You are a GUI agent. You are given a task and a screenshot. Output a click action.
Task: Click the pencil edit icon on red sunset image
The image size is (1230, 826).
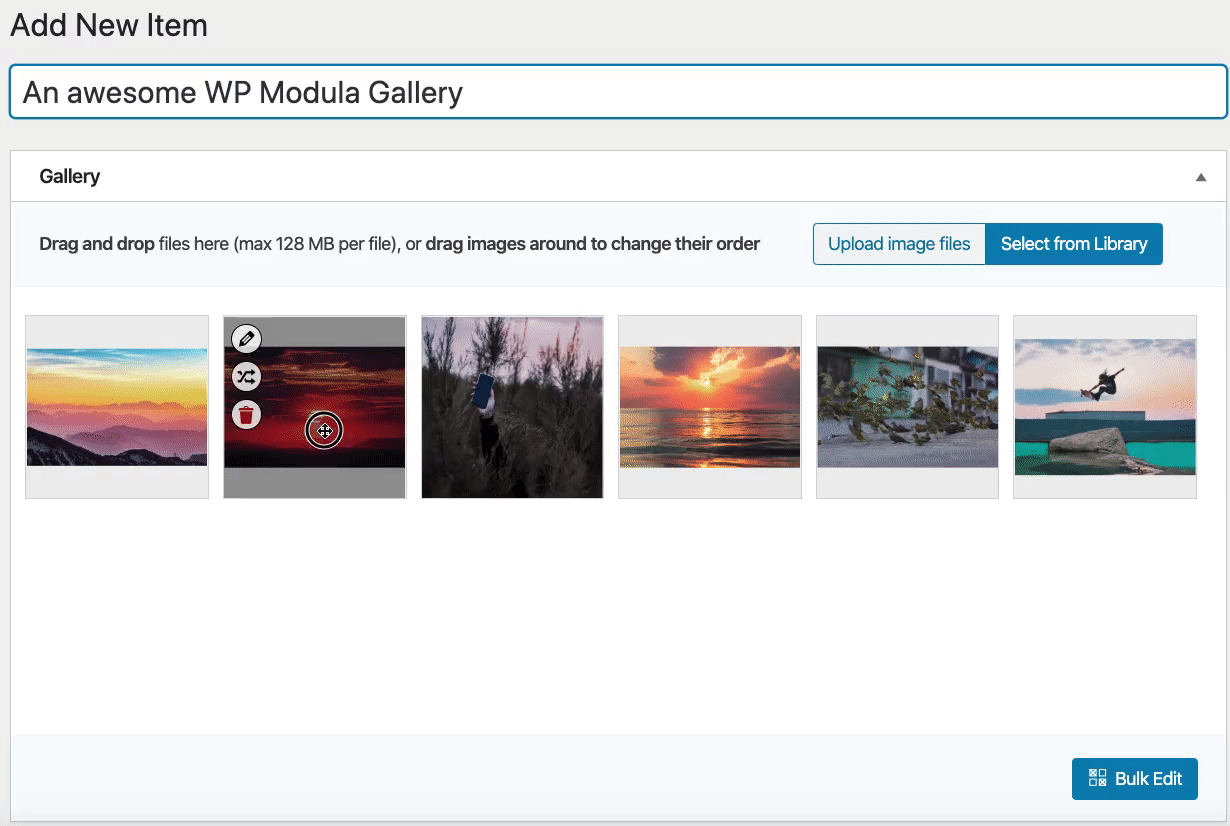point(246,339)
